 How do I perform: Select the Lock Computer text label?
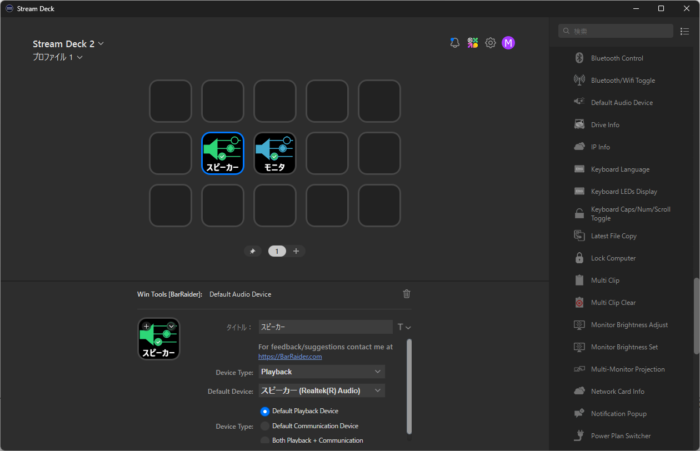point(613,258)
